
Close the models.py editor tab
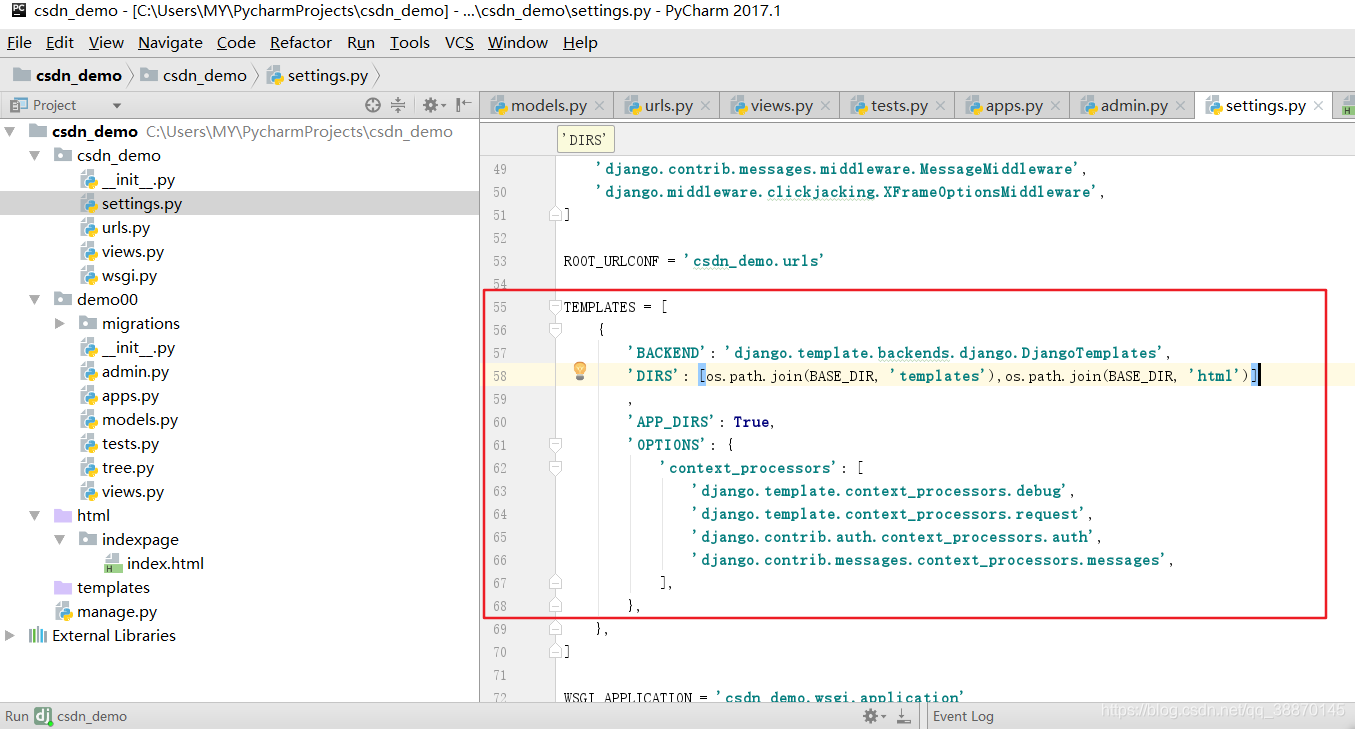pyautogui.click(x=599, y=106)
